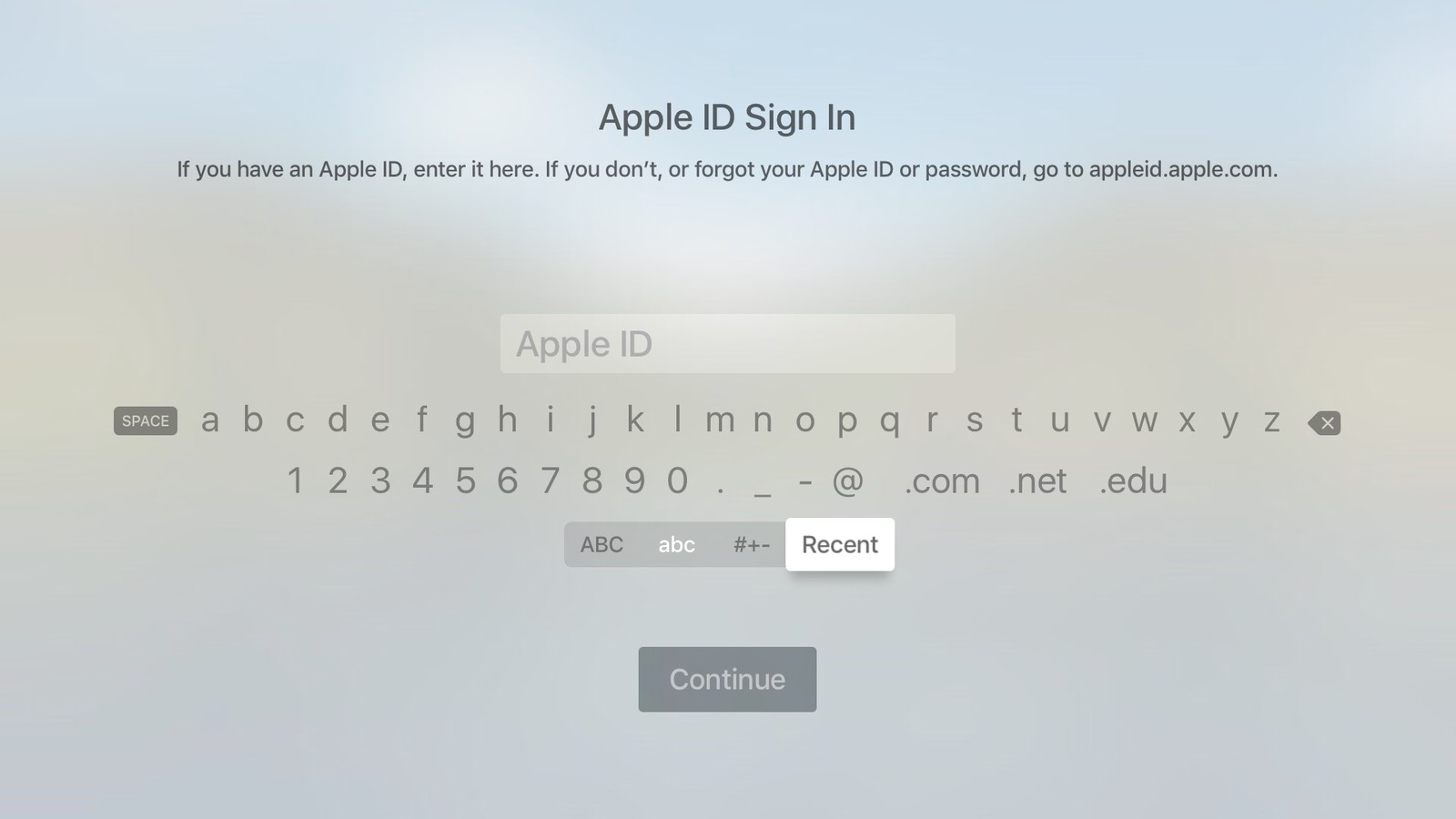Screen dimensions: 1456x819
Task: Click the Continue button
Action: [727, 679]
